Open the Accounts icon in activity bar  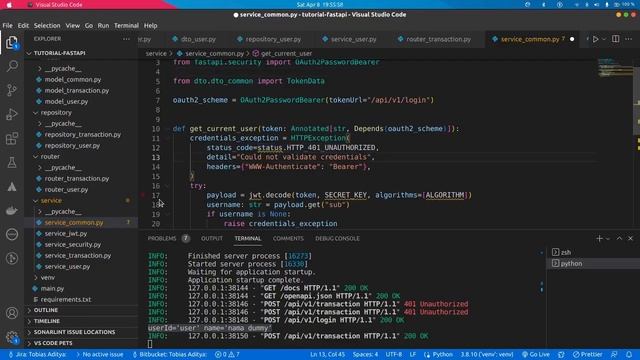point(12,313)
